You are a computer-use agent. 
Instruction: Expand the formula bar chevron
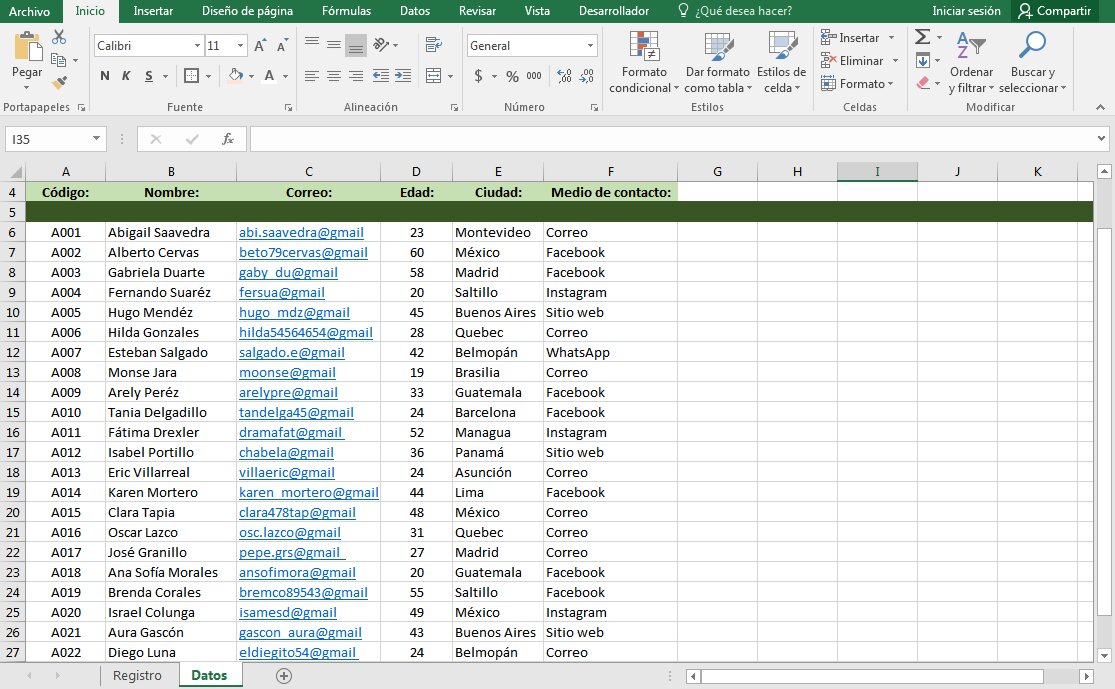pyautogui.click(x=1101, y=139)
